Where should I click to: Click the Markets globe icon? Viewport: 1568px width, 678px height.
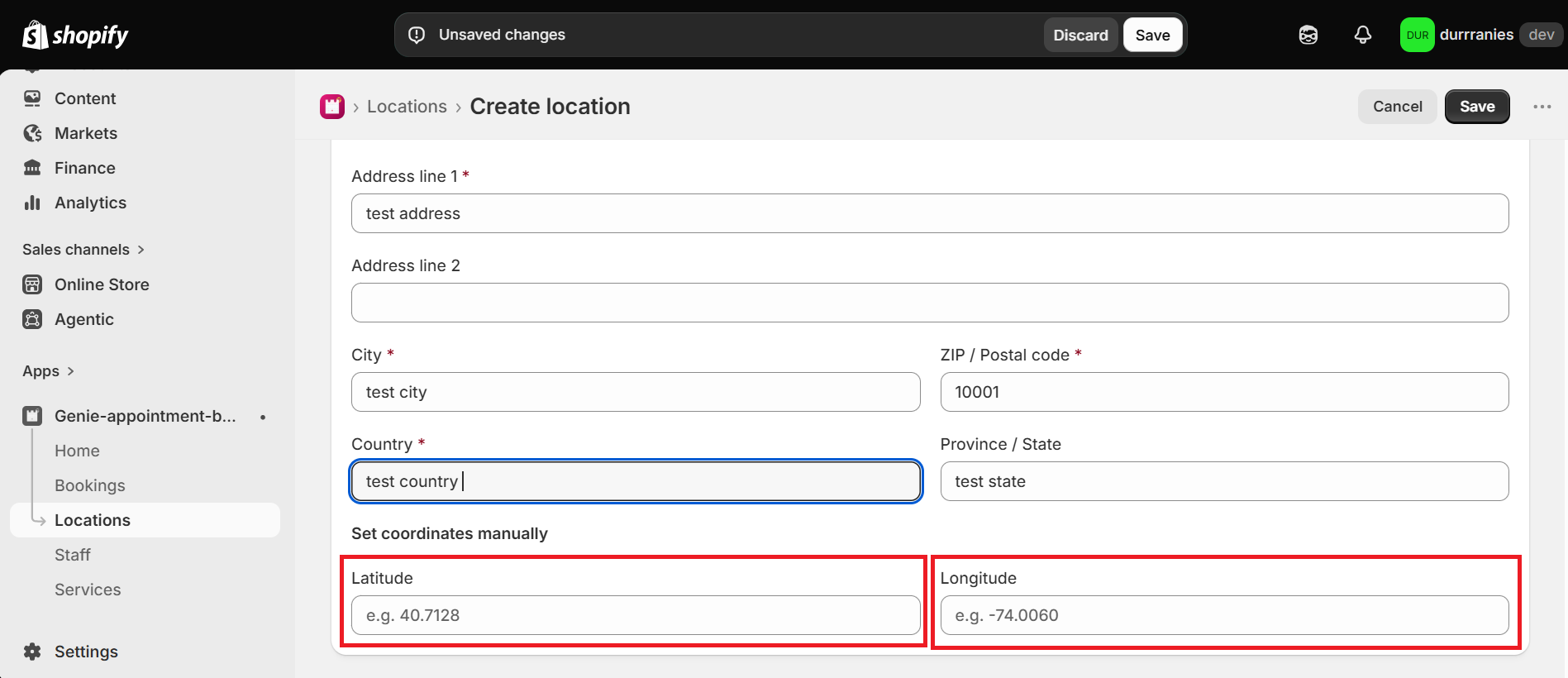32,133
